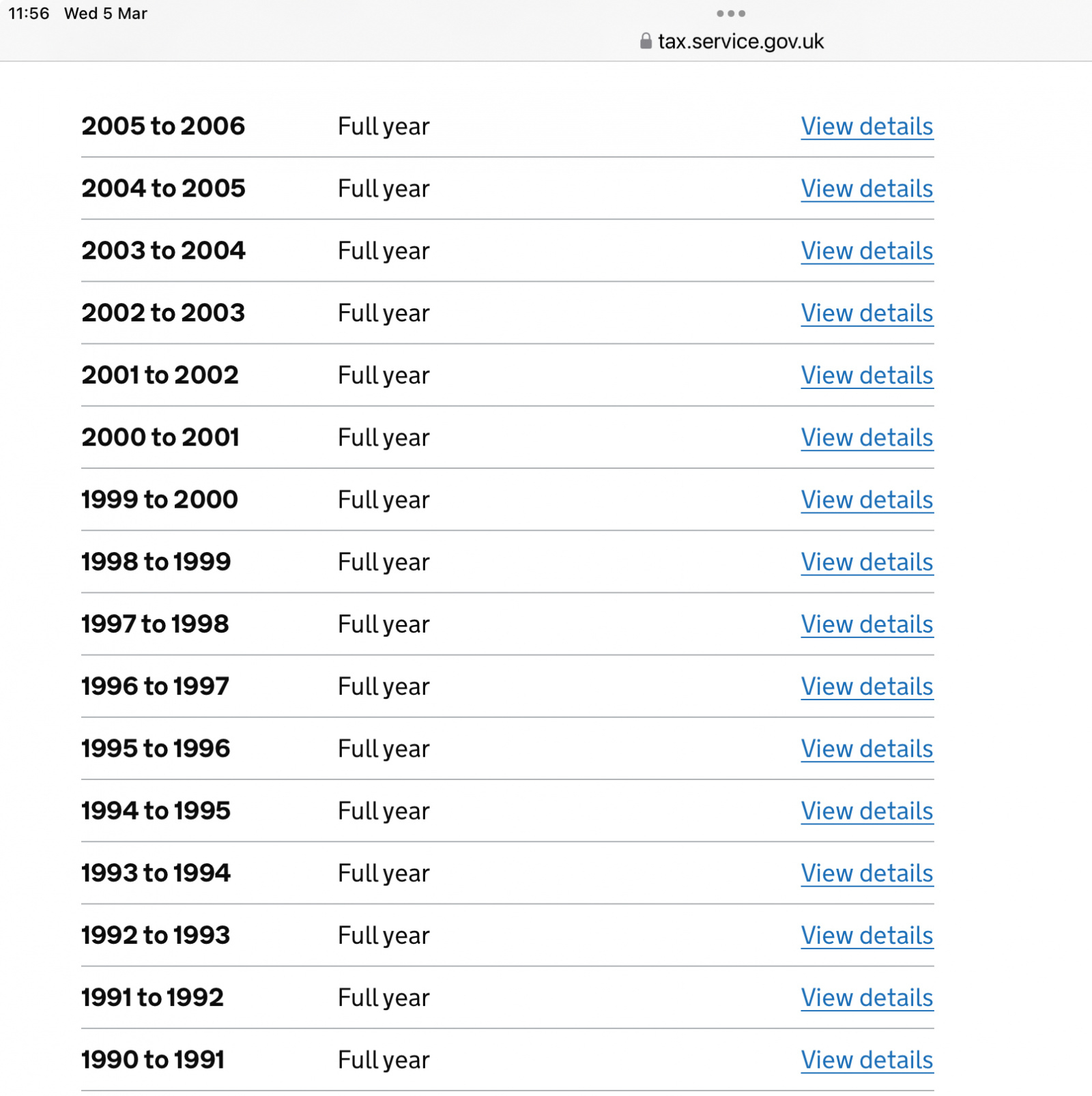This screenshot has height=1096, width=1092.
Task: View details for 1996 to 1997
Action: pos(867,686)
